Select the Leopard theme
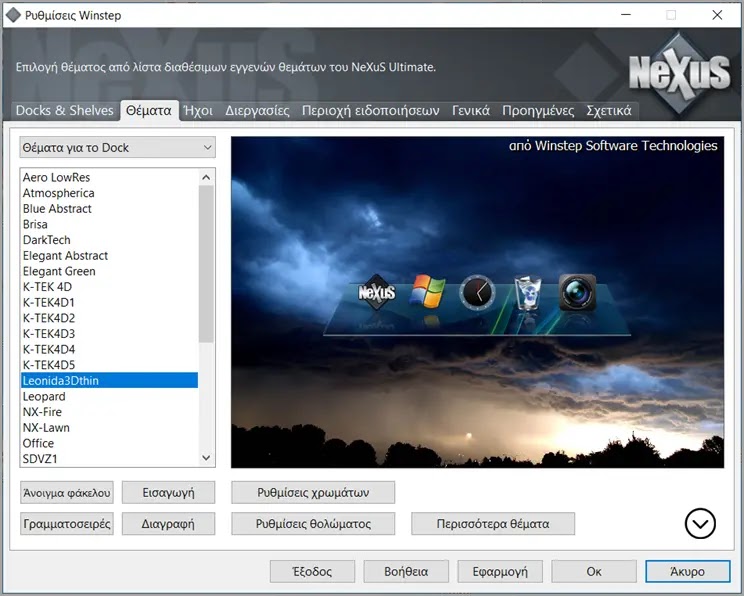The height and width of the screenshot is (596, 744). [109, 397]
